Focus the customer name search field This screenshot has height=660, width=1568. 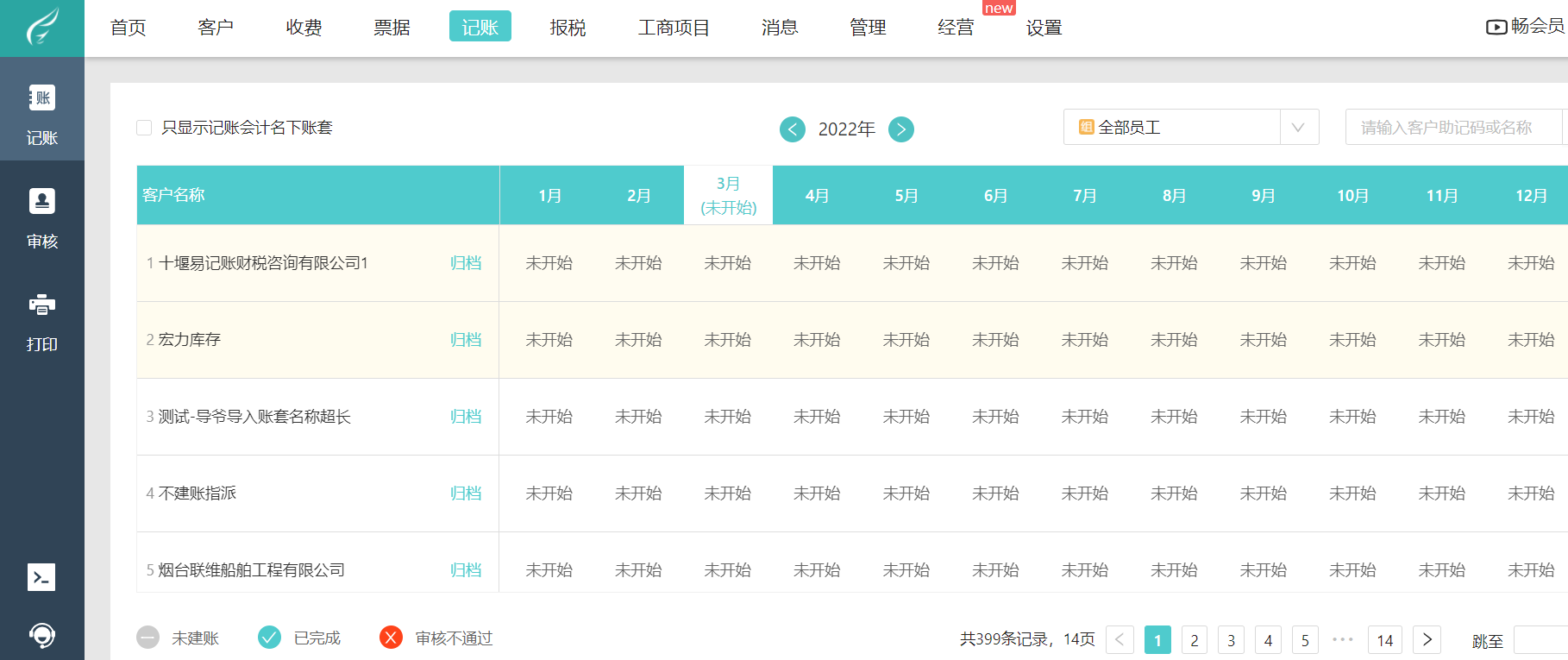[x=1454, y=128]
